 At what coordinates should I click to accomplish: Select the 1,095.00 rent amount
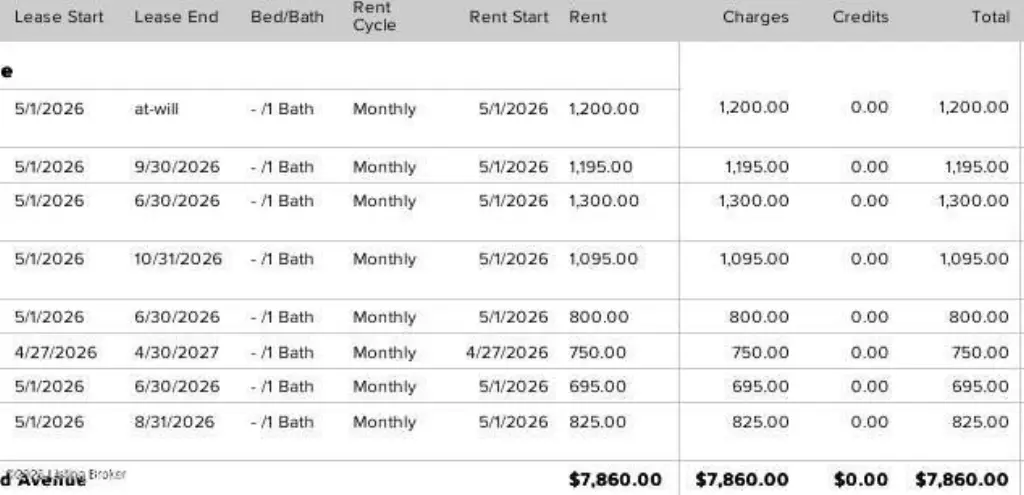tap(603, 259)
